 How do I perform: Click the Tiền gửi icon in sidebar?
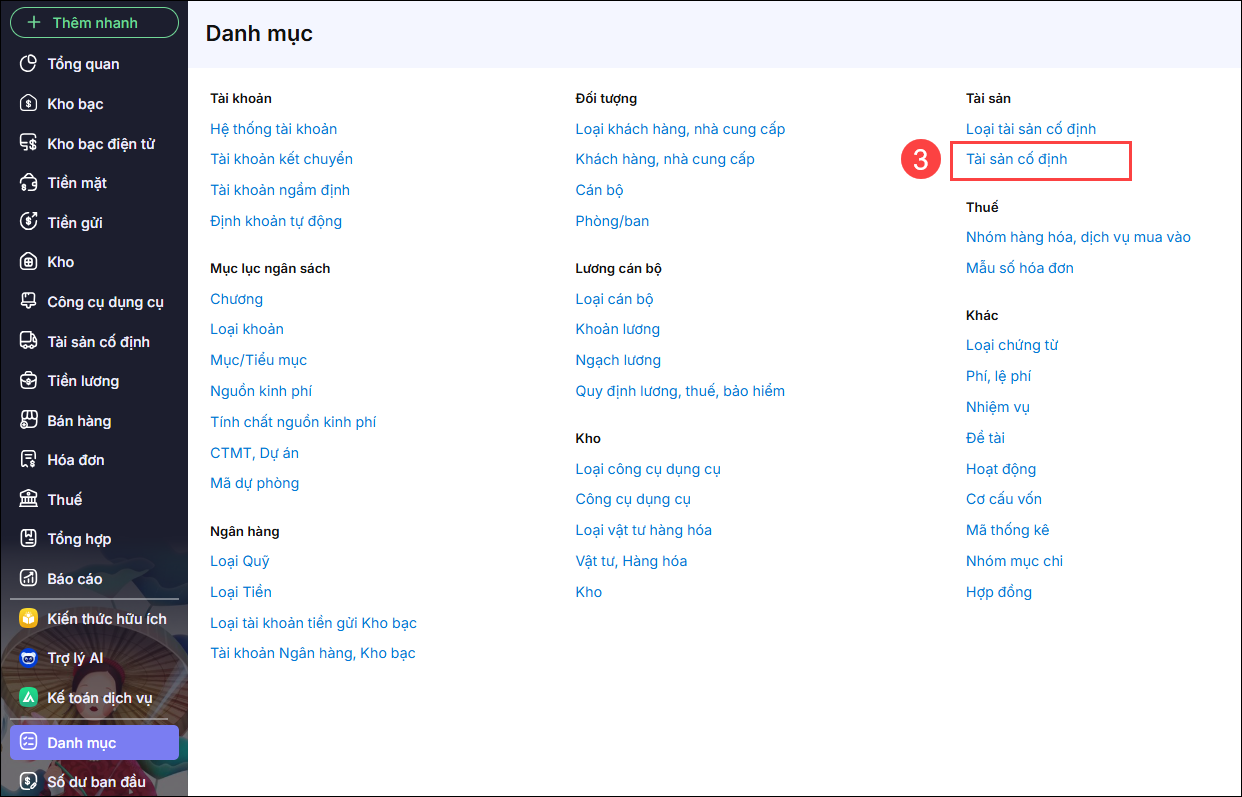coord(29,223)
